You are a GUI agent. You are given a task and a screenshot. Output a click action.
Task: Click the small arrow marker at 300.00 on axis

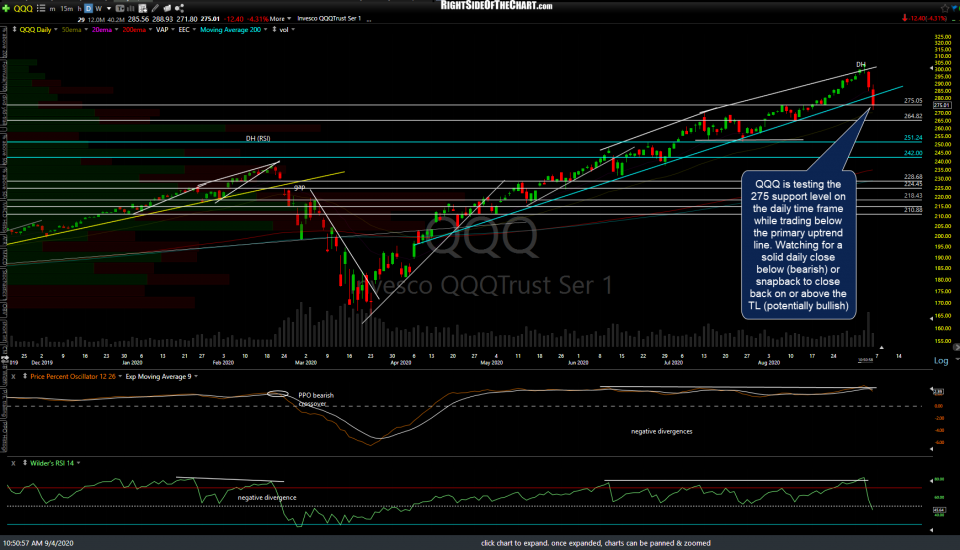931,69
